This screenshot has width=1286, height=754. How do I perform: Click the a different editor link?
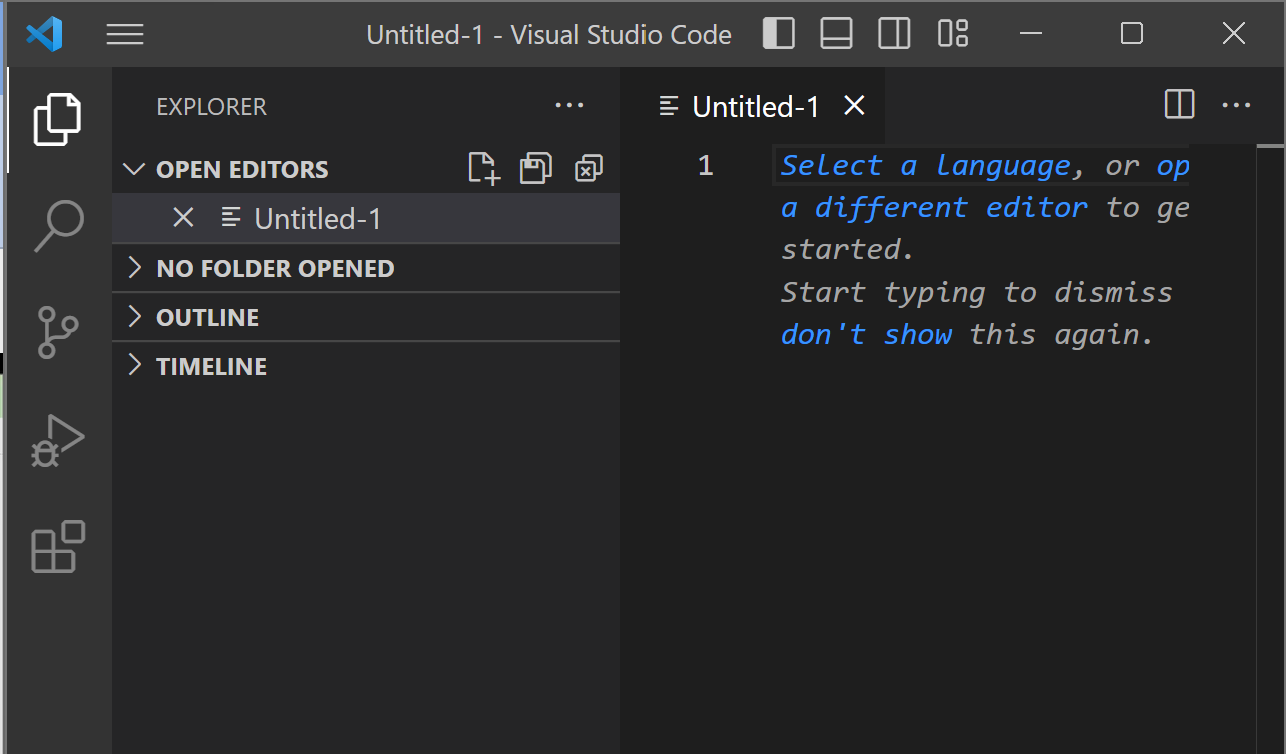pos(934,207)
